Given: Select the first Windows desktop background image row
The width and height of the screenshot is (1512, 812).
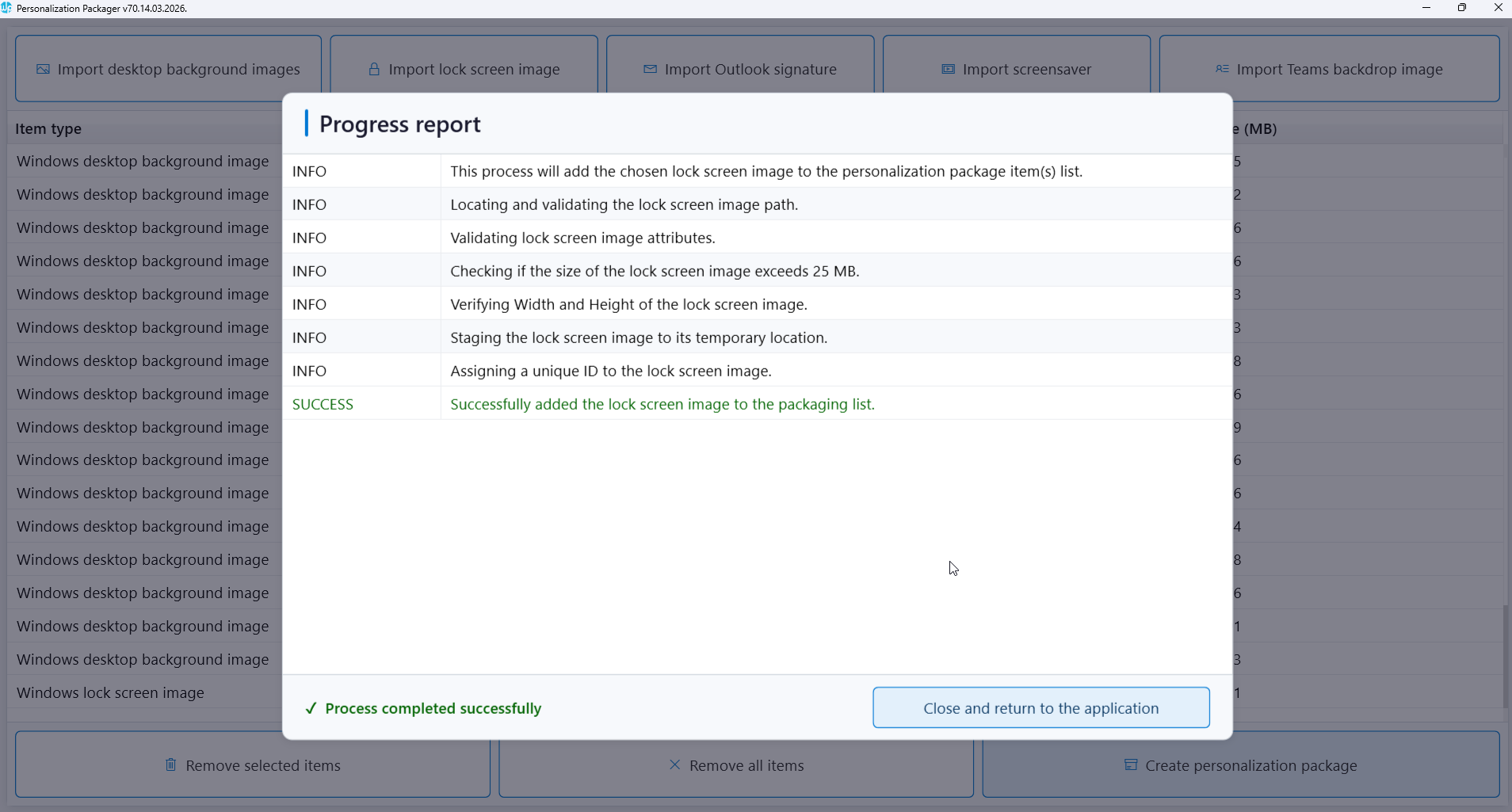Looking at the screenshot, I should [x=143, y=162].
